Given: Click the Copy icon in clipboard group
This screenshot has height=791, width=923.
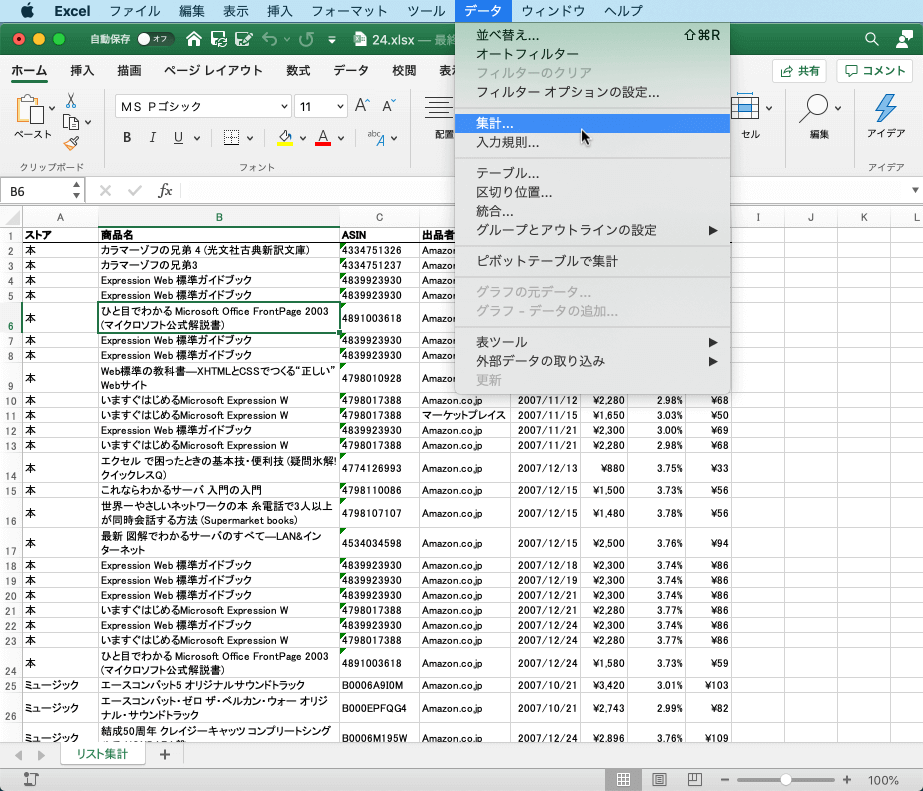Looking at the screenshot, I should pyautogui.click(x=71, y=122).
